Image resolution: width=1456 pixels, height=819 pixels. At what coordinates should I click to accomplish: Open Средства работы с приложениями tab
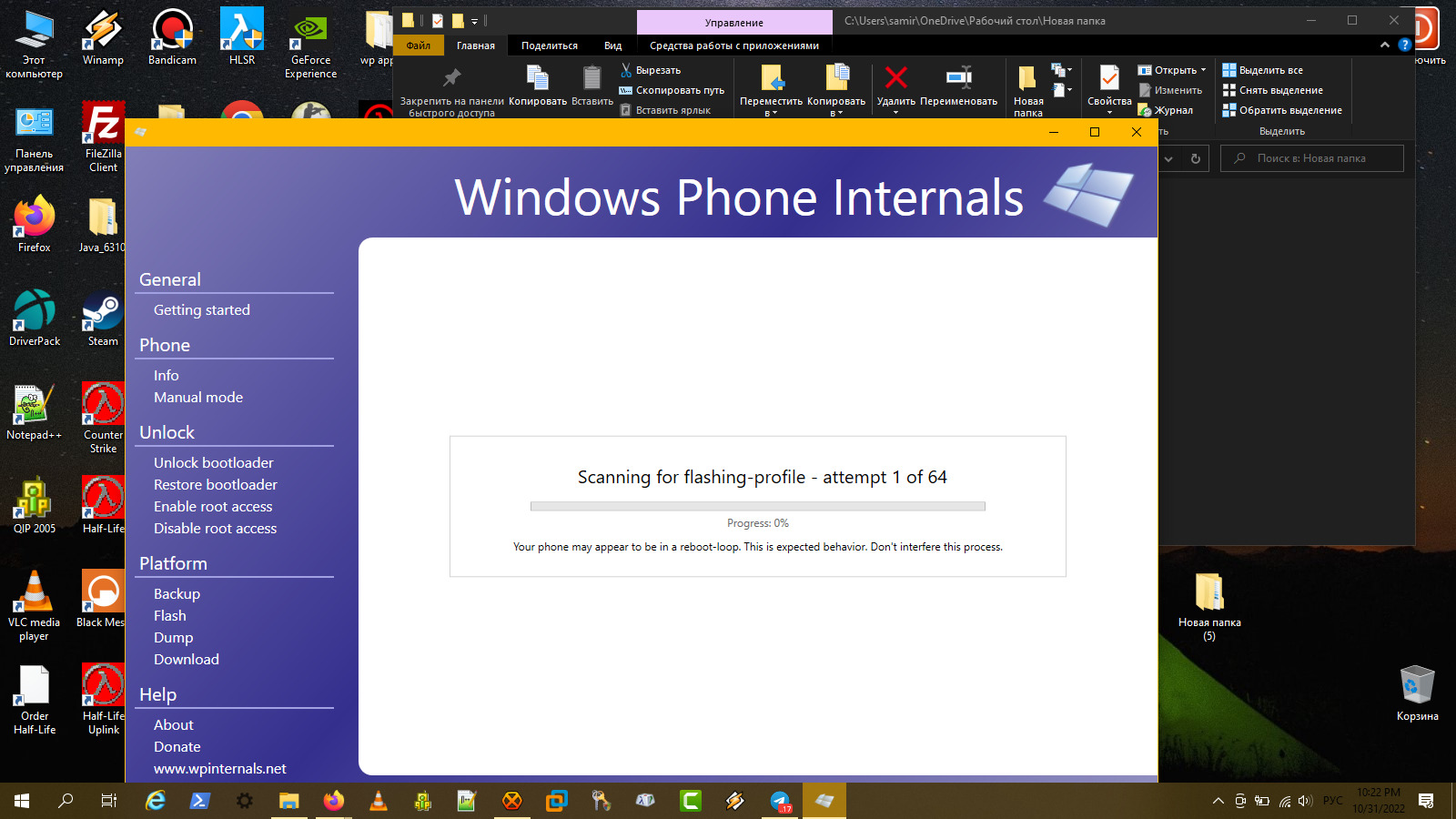734,45
